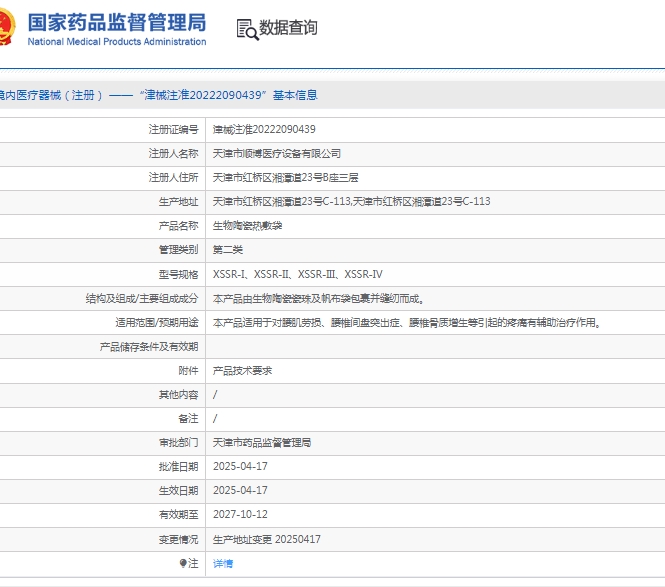Click the 型号规格 label
The height and width of the screenshot is (587, 665).
click(178, 274)
